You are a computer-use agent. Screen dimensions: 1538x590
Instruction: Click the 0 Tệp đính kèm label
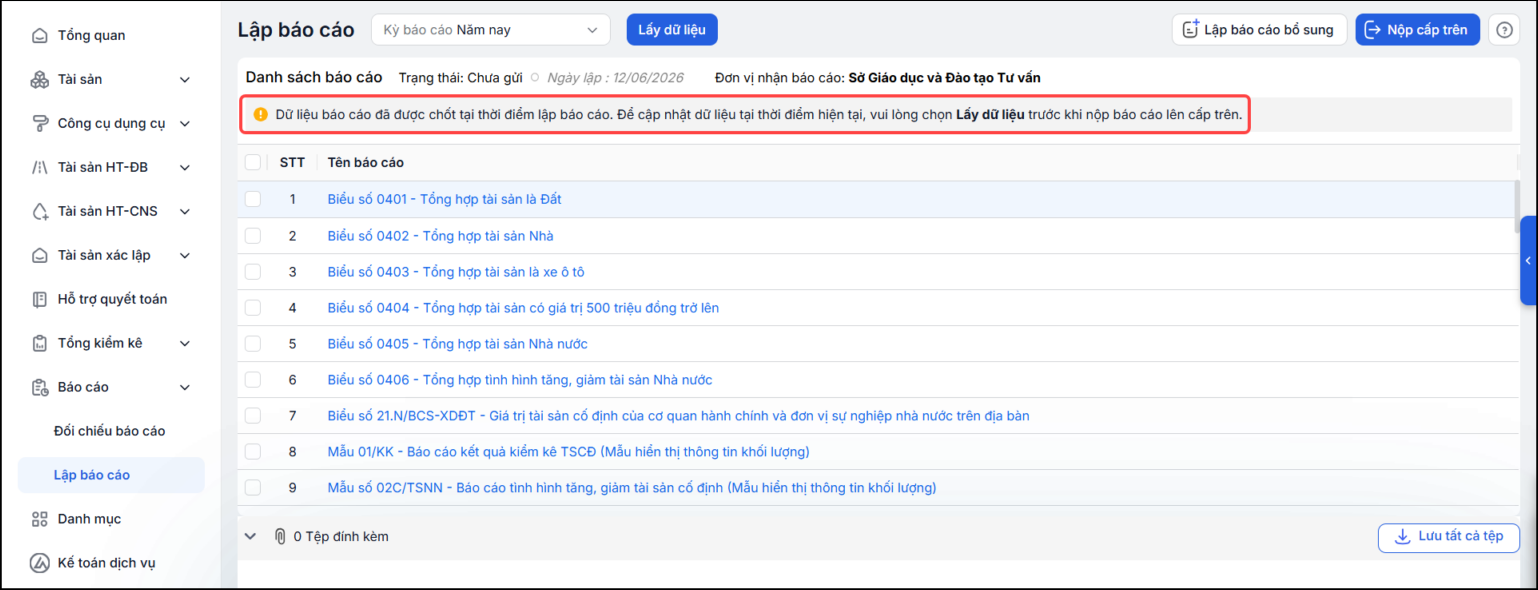point(341,537)
